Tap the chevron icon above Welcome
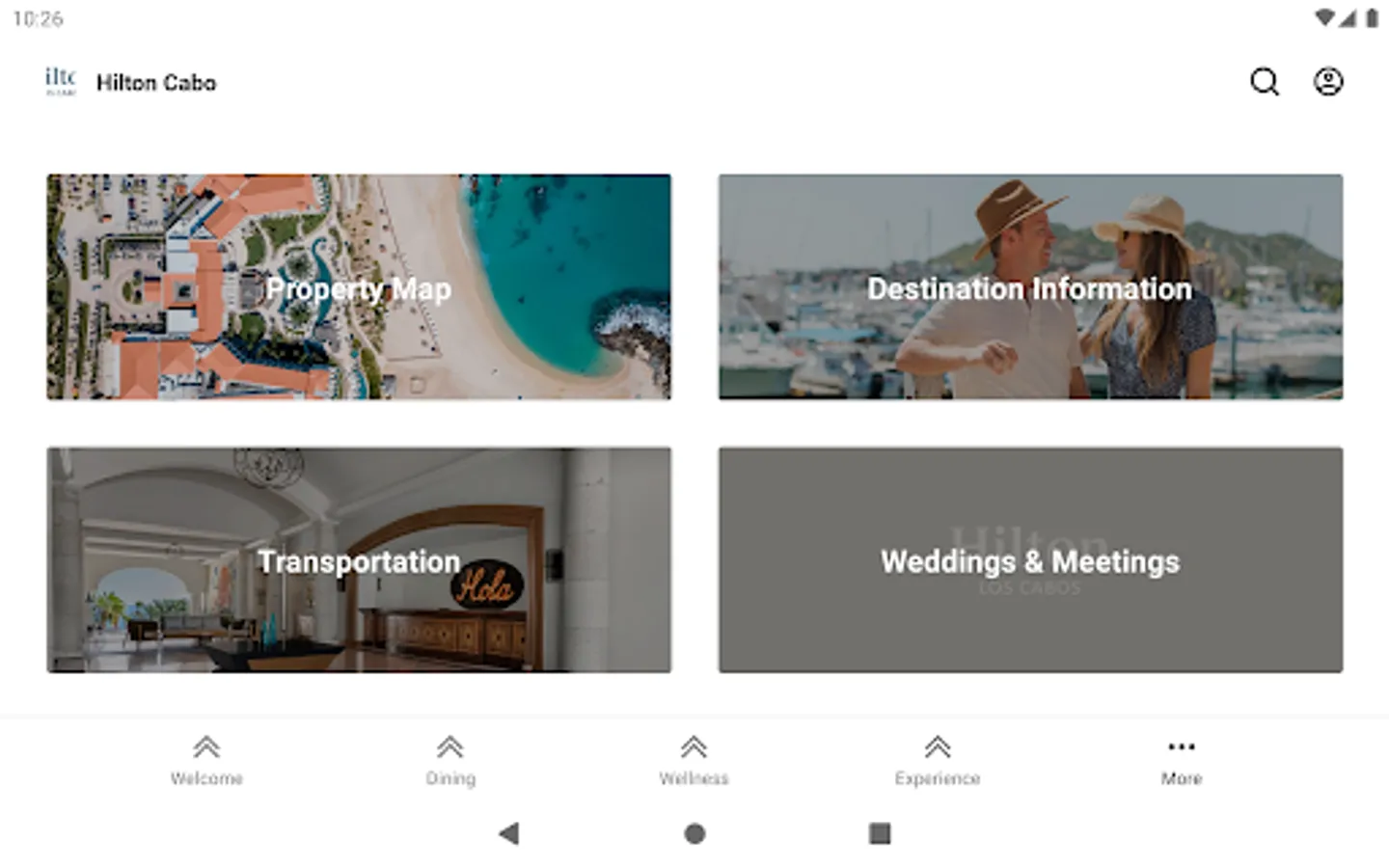 tap(206, 747)
